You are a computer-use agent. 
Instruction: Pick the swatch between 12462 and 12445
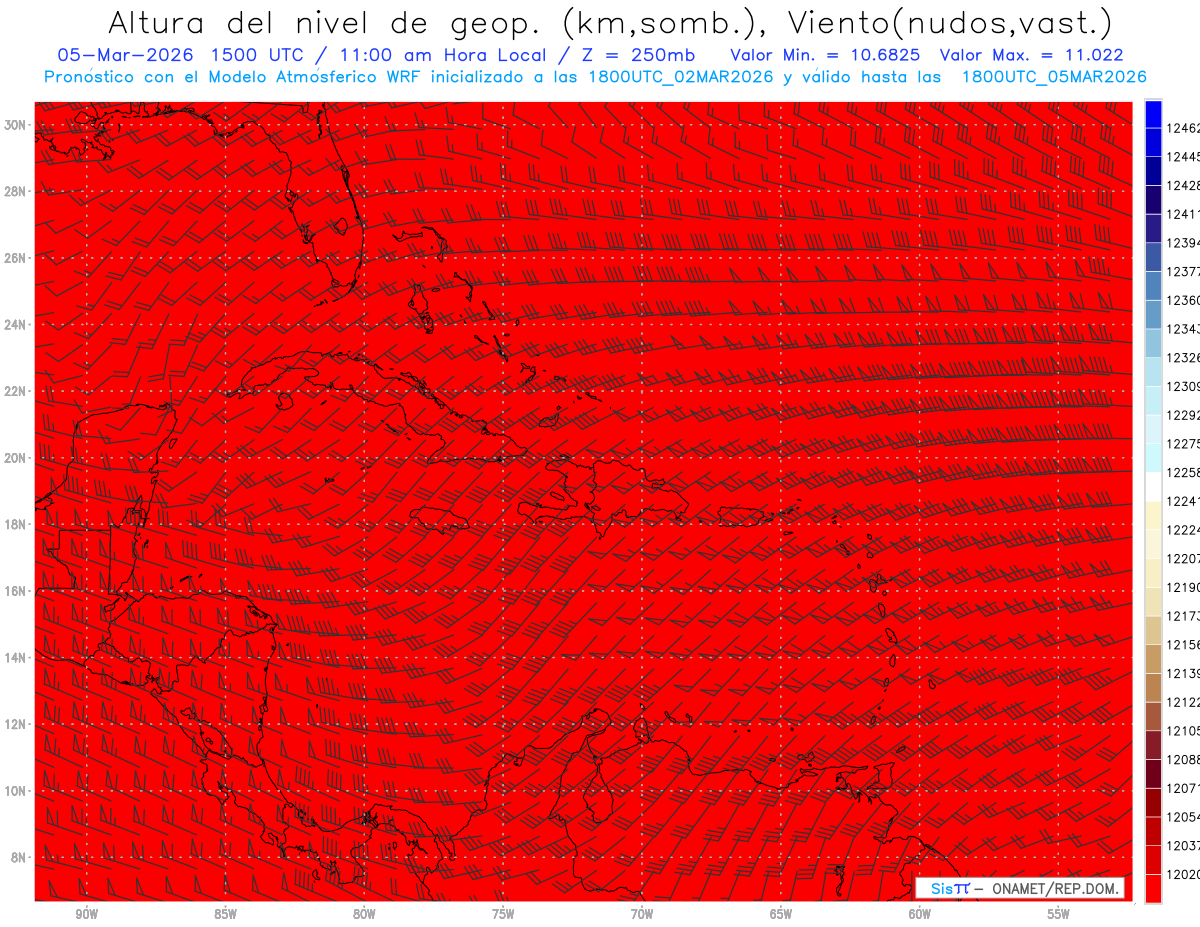[1153, 143]
